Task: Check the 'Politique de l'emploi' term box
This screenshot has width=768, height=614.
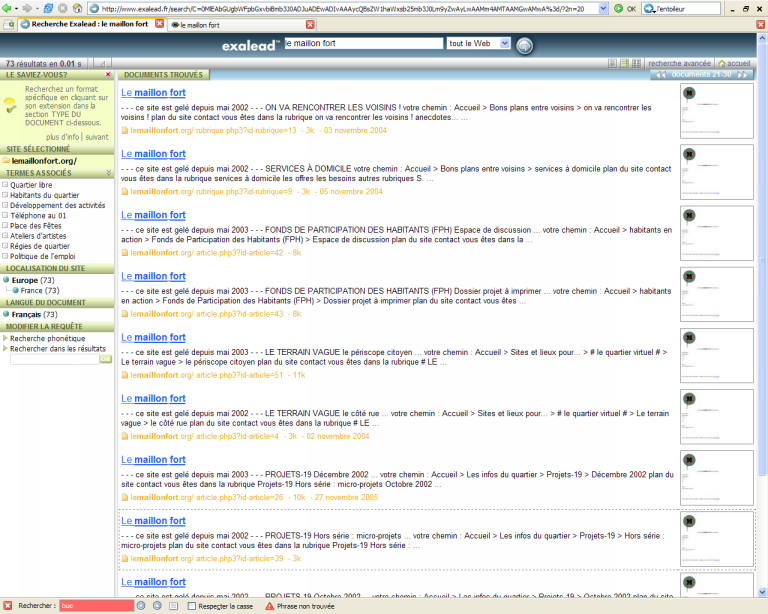Action: click(x=5, y=256)
